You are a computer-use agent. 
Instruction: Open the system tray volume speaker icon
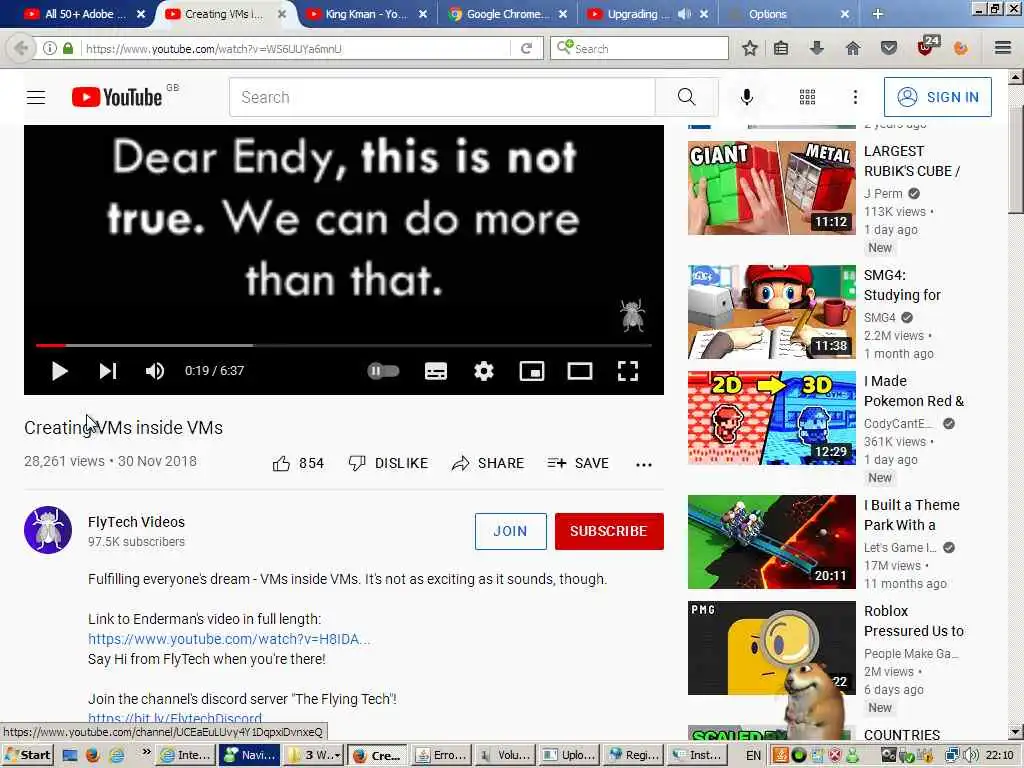click(971, 755)
